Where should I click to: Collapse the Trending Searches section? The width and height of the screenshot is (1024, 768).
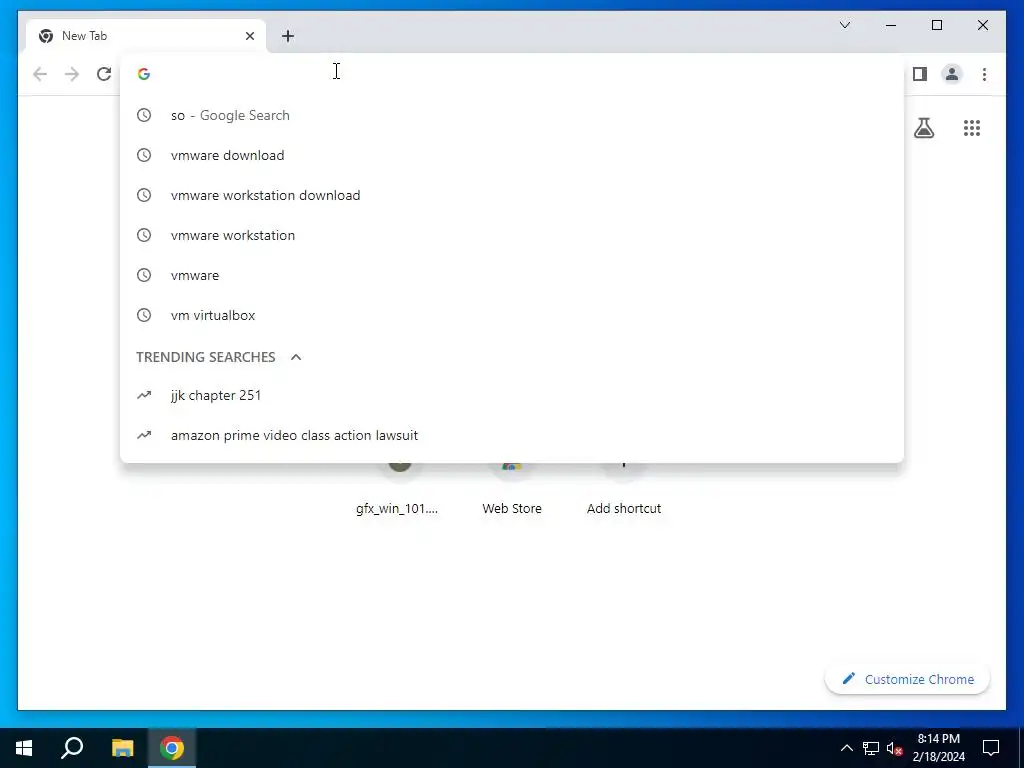(296, 357)
